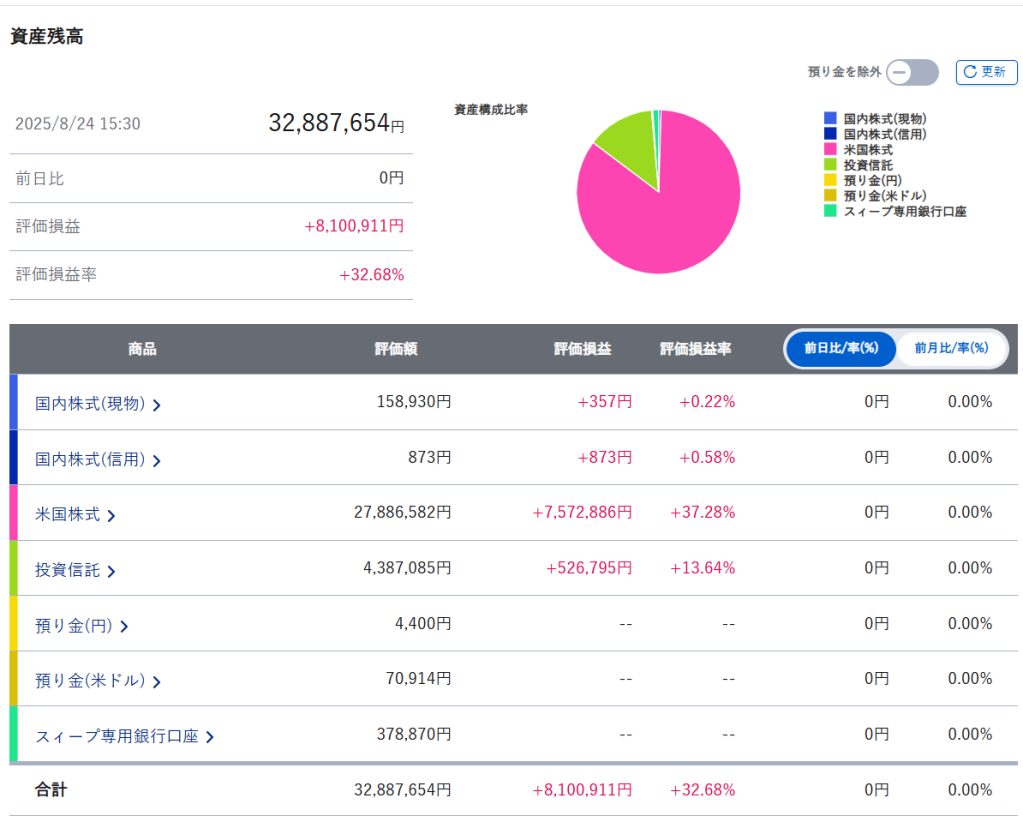Expand the 国内株式(信用) chevron arrow

pos(157,460)
